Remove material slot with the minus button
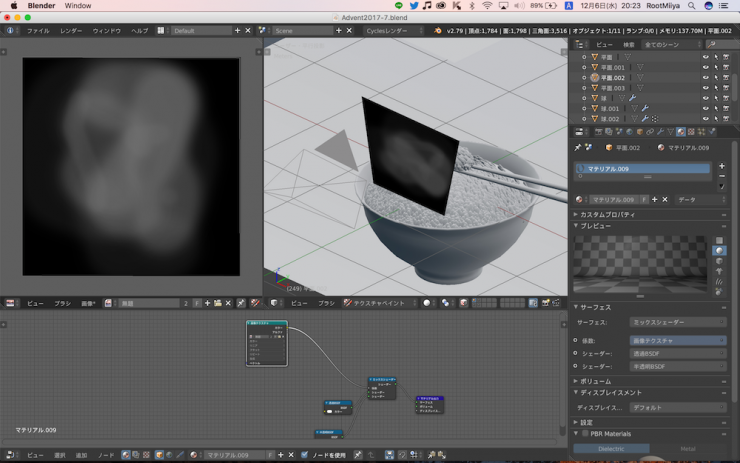740x463 pixels. click(722, 176)
